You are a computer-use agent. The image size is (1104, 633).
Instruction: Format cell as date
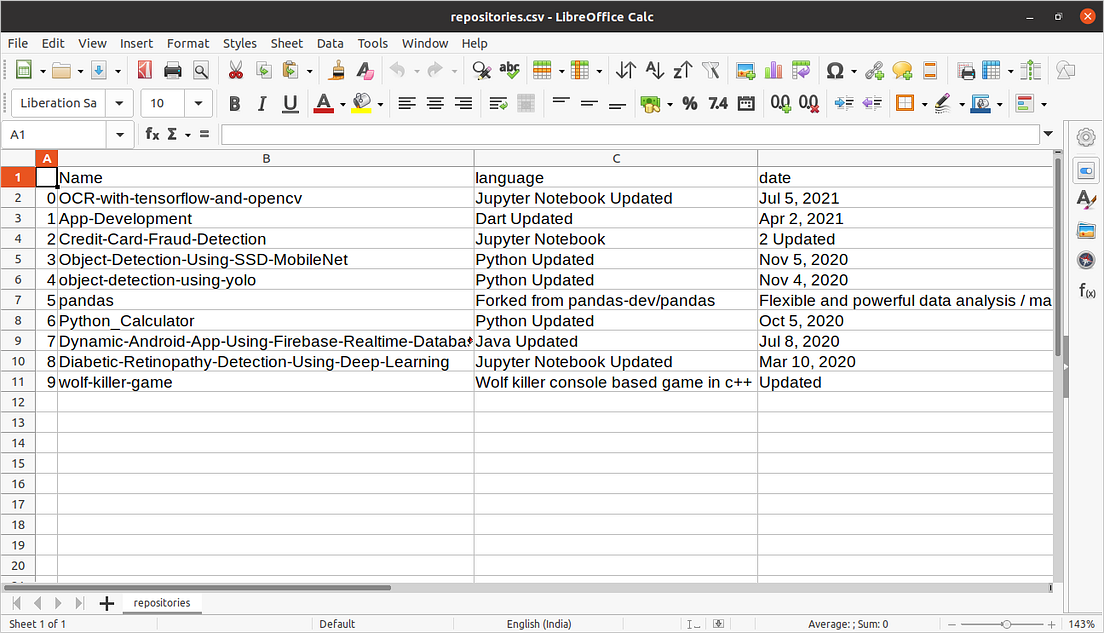[746, 104]
